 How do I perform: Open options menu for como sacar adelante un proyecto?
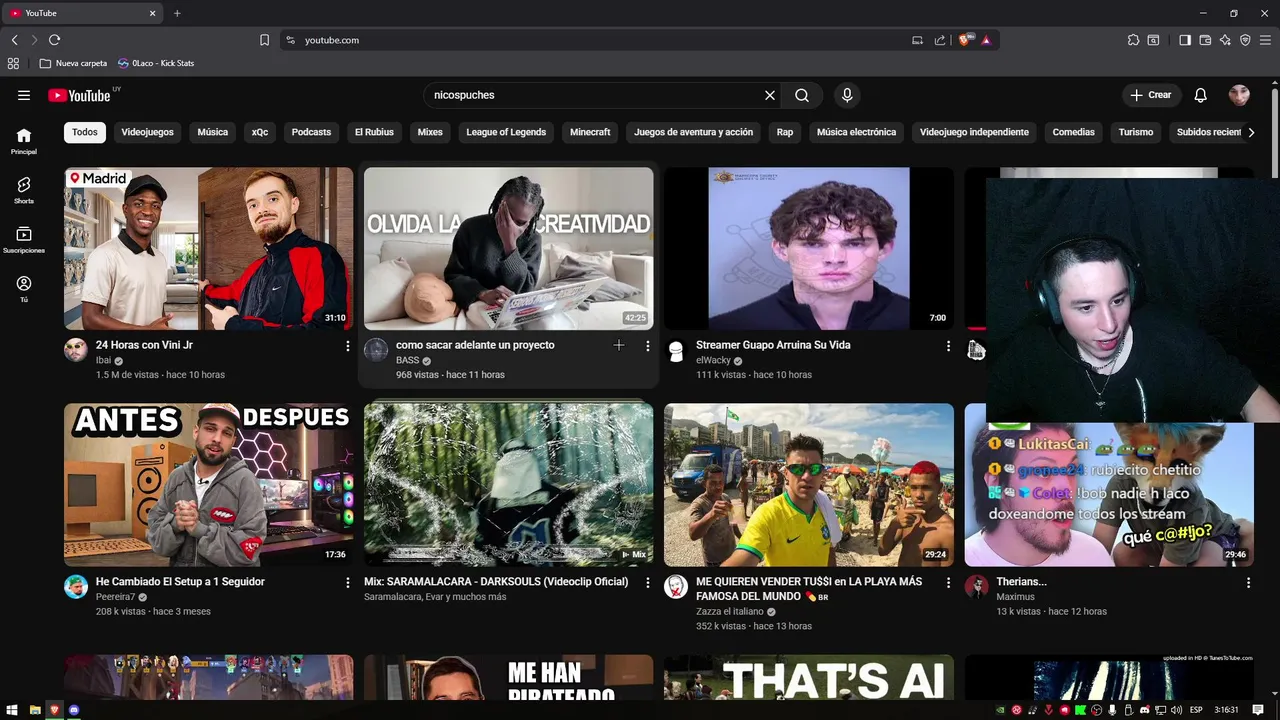[x=648, y=346]
